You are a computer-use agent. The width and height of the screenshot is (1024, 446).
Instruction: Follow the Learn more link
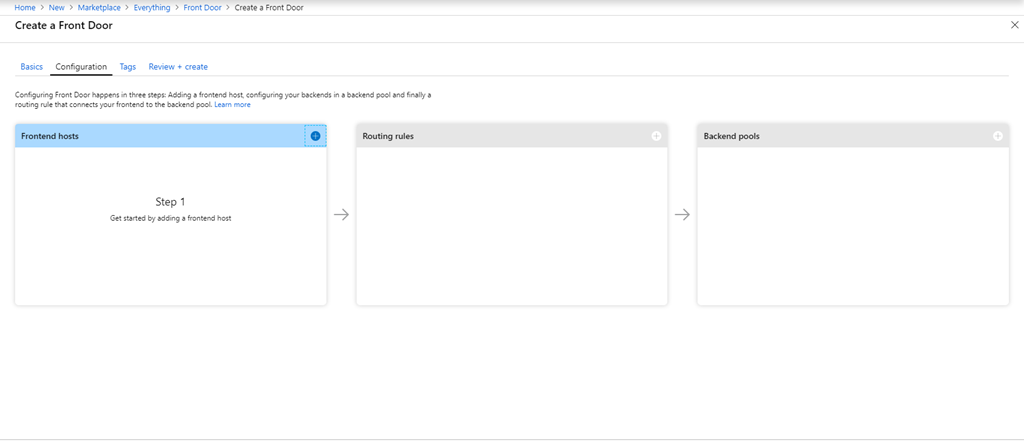232,104
